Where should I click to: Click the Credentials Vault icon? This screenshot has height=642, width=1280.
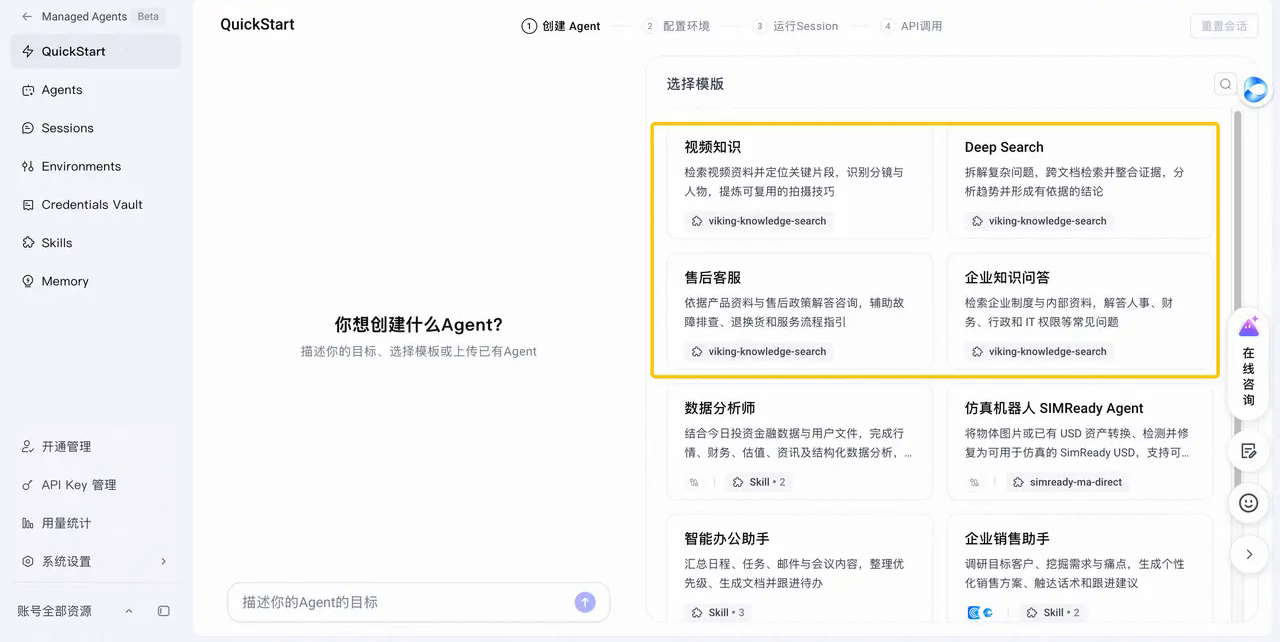coord(28,204)
